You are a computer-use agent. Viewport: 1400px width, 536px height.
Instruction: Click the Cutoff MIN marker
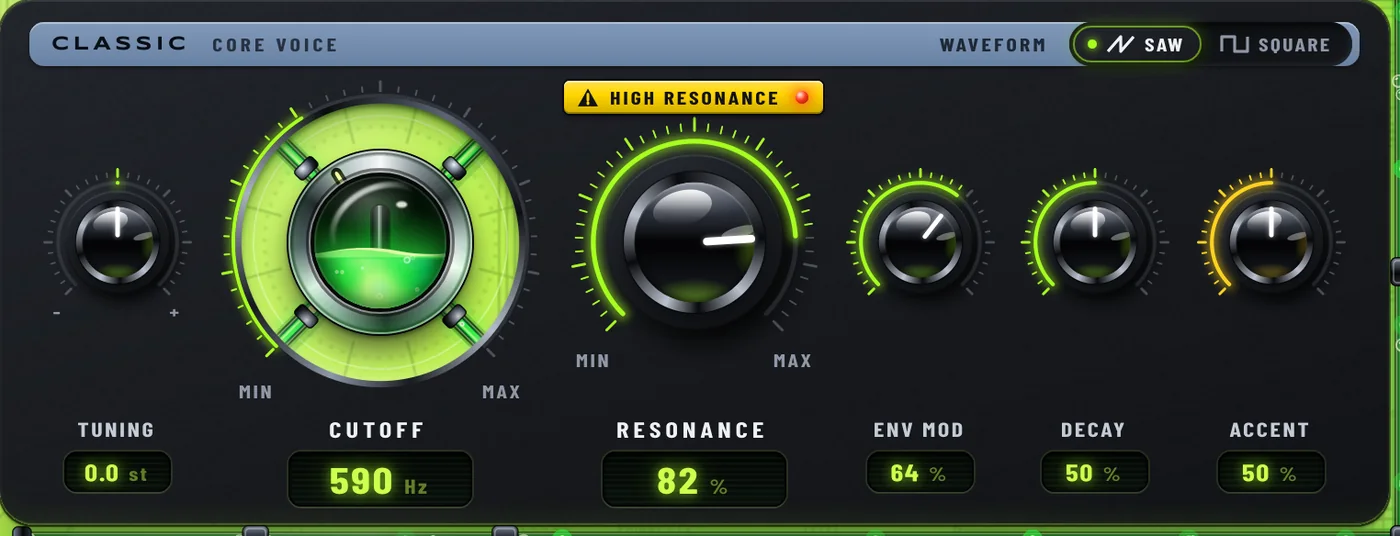pyautogui.click(x=256, y=392)
